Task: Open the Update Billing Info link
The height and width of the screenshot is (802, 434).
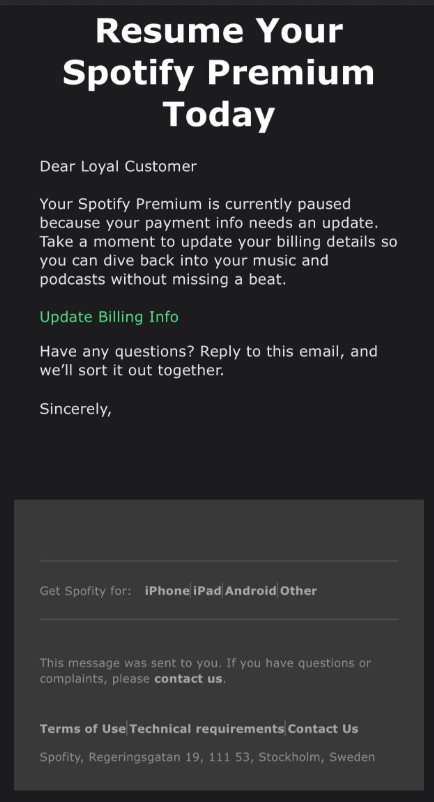Action: click(x=109, y=317)
